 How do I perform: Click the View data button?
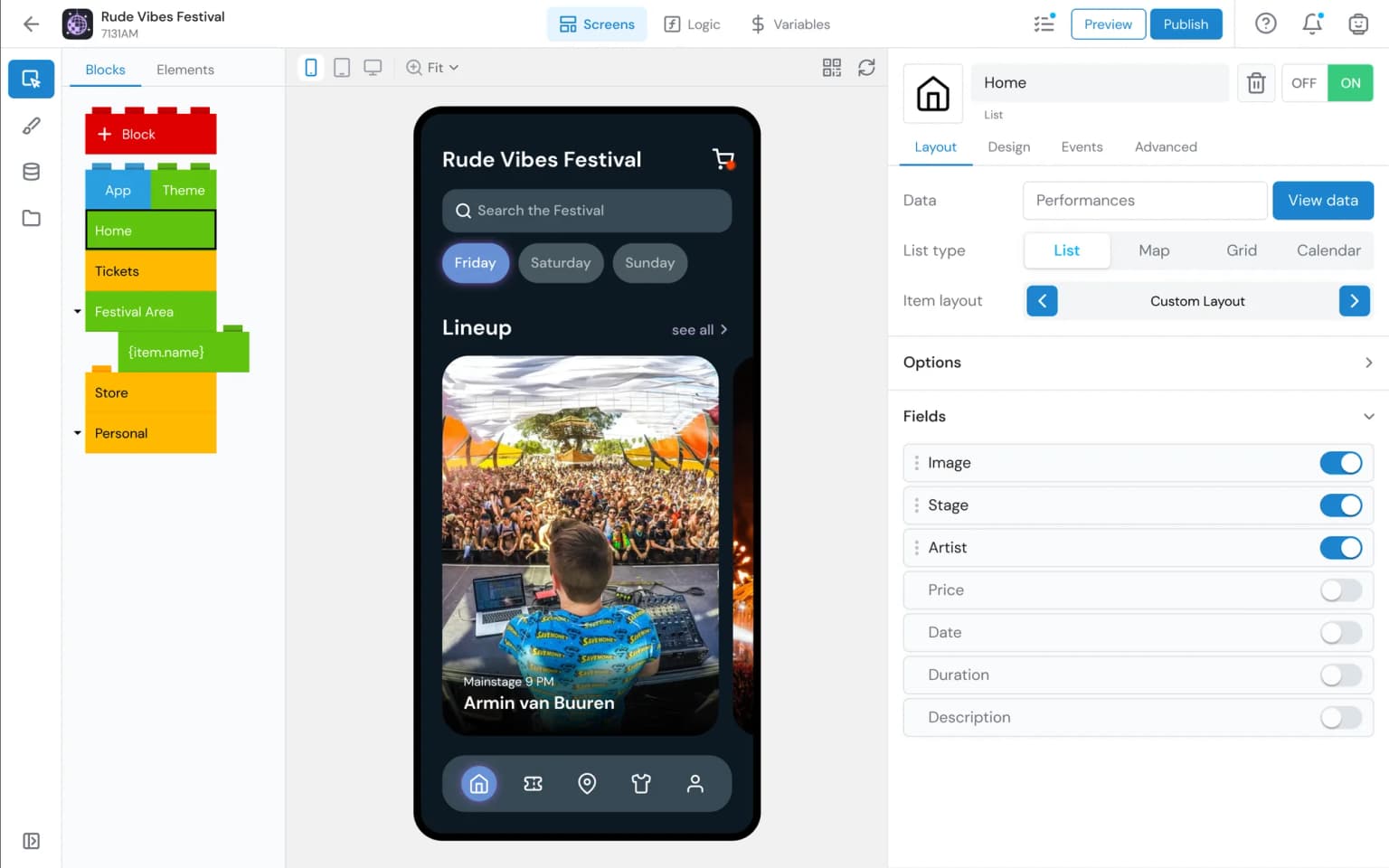[1322, 200]
